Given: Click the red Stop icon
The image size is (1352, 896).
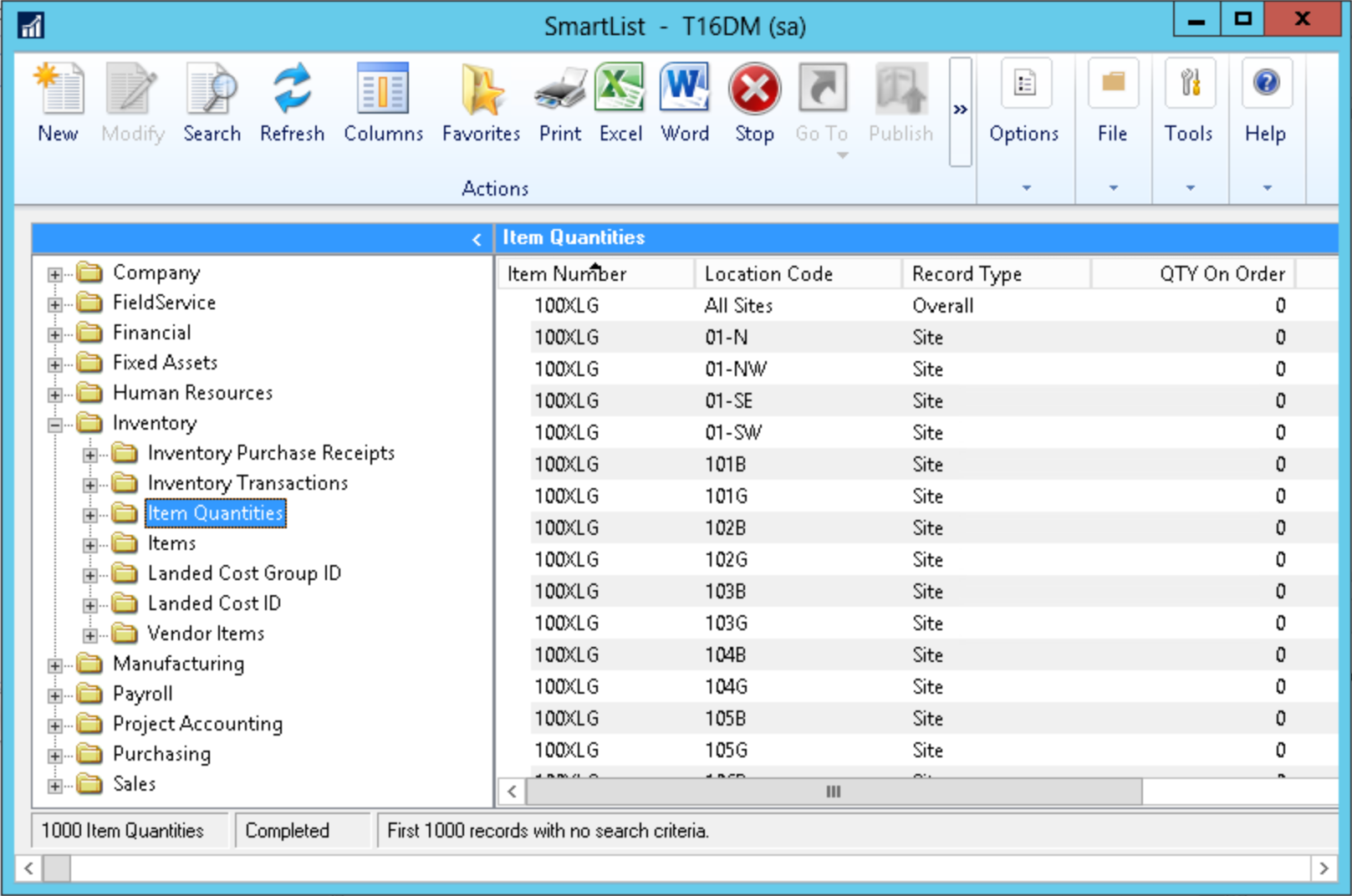Looking at the screenshot, I should [x=754, y=89].
